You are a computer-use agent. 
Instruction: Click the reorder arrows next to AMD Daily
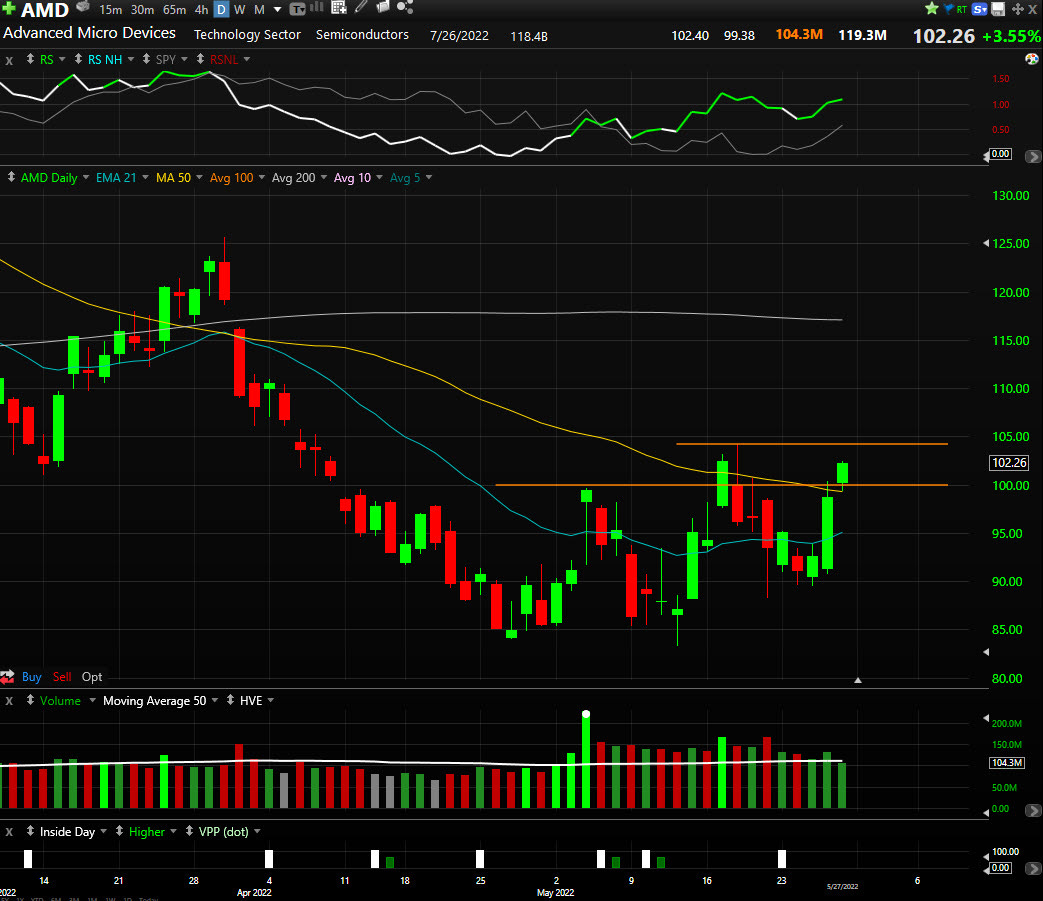click(x=11, y=177)
